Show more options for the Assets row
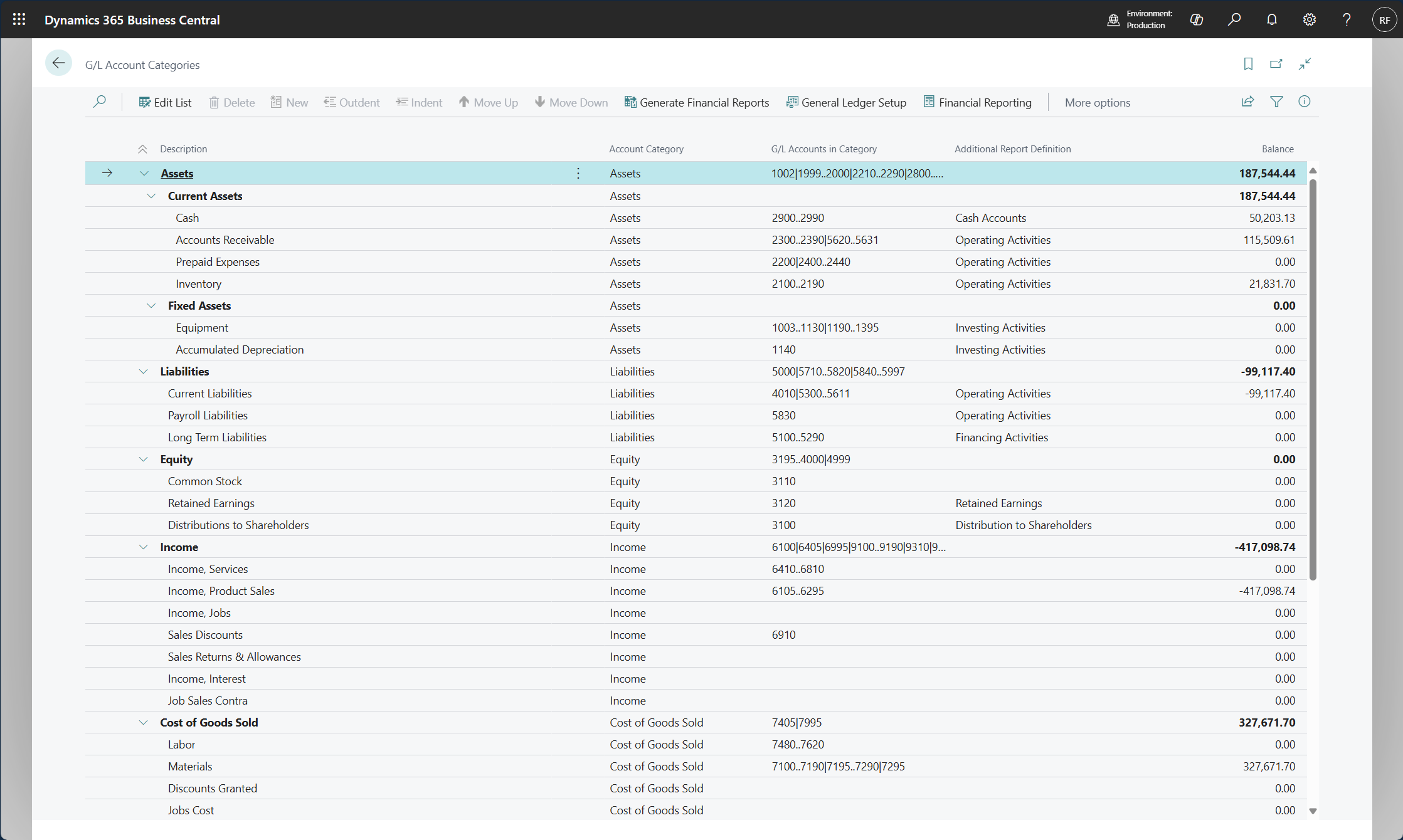 (x=578, y=173)
